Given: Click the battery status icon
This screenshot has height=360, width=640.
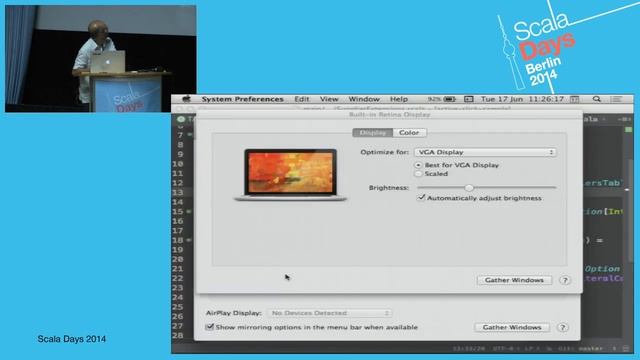Looking at the screenshot, I should tap(449, 99).
